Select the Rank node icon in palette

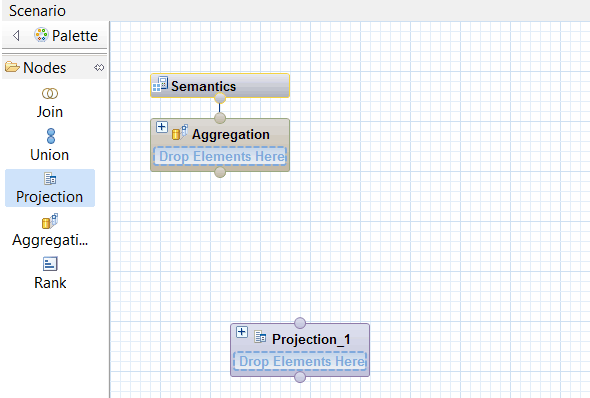[50, 264]
